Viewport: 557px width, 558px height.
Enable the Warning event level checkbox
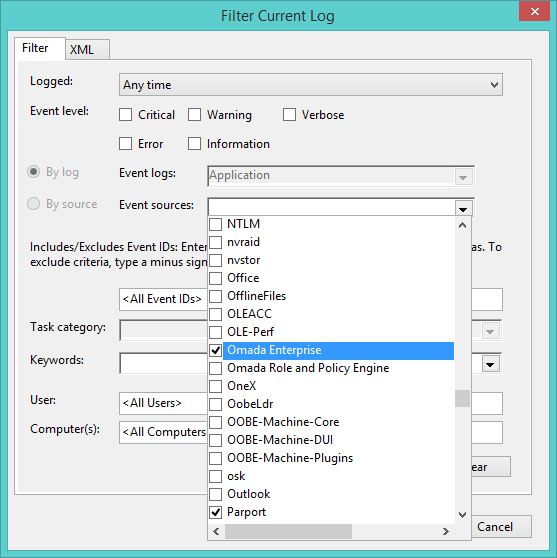click(x=194, y=115)
